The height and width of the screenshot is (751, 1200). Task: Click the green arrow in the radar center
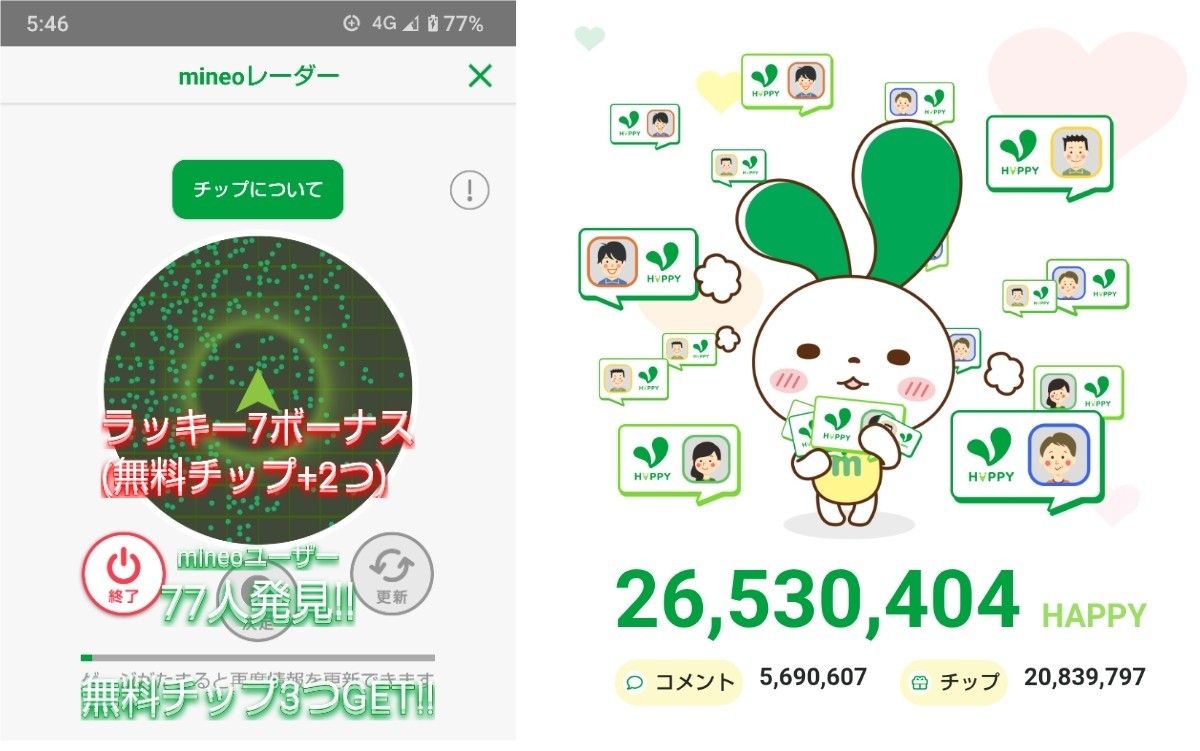tap(257, 392)
